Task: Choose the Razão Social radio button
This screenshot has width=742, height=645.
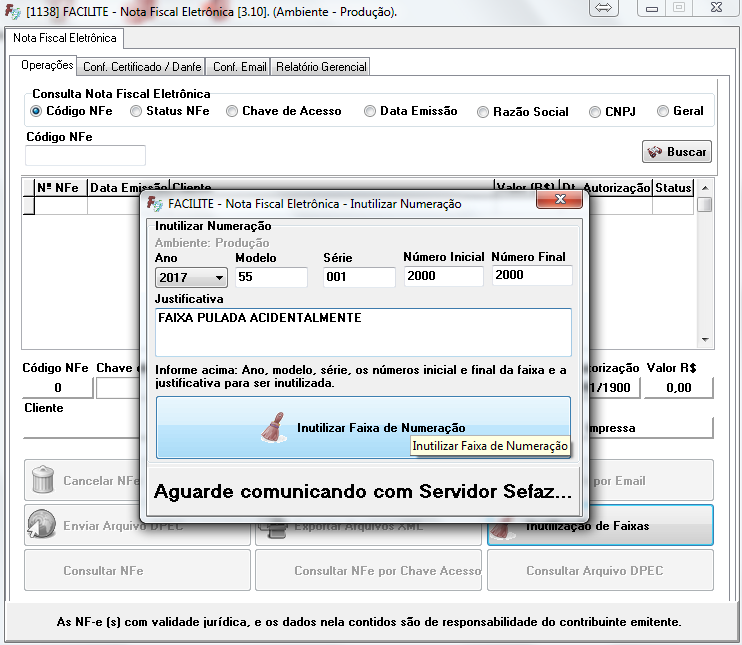Action: [484, 112]
